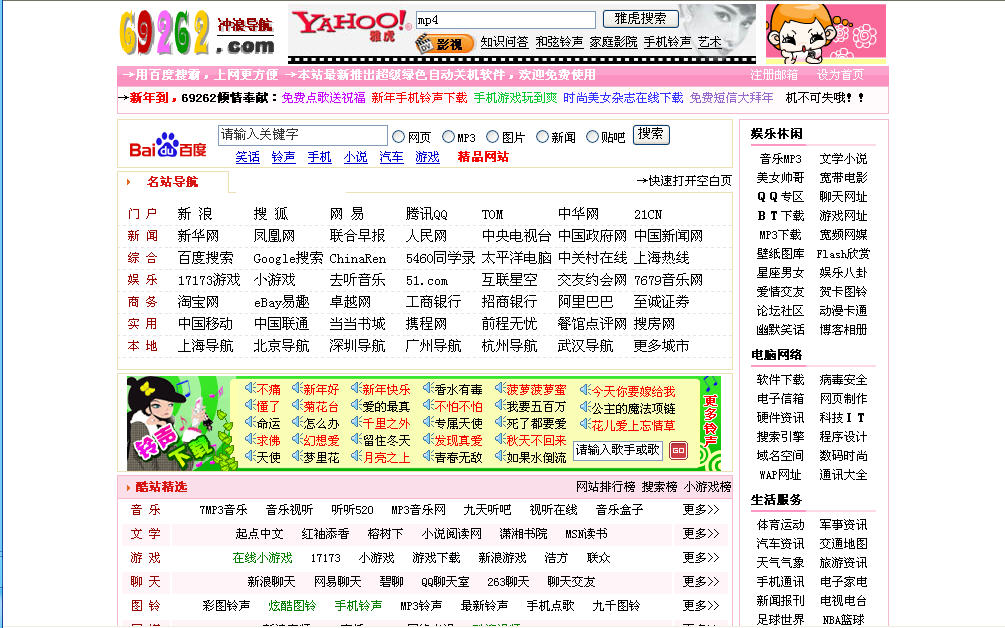
Task: Play the 菊花台 ringtone speaker icon
Action: (x=297, y=406)
